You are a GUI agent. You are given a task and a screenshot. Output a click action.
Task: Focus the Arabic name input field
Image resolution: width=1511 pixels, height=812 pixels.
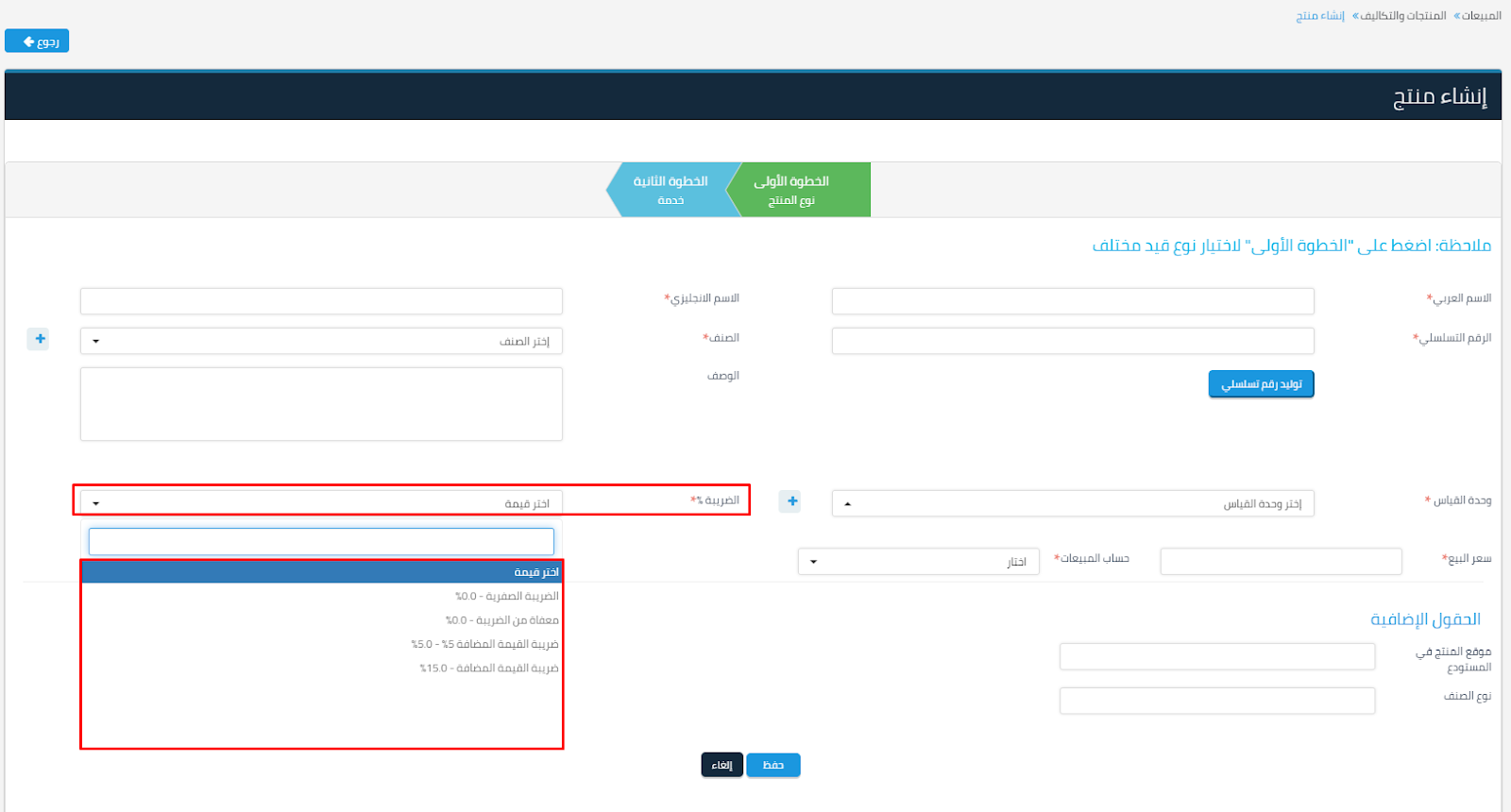click(1072, 301)
